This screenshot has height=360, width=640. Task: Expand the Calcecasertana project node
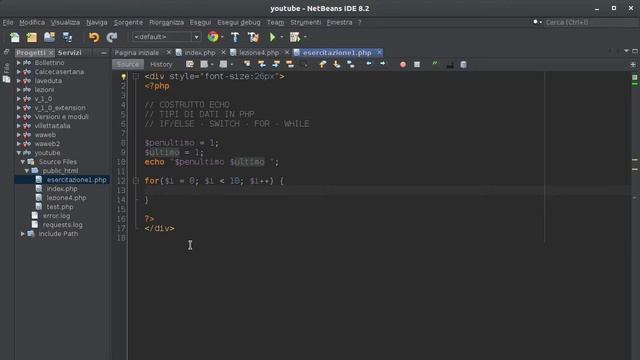pos(18,72)
